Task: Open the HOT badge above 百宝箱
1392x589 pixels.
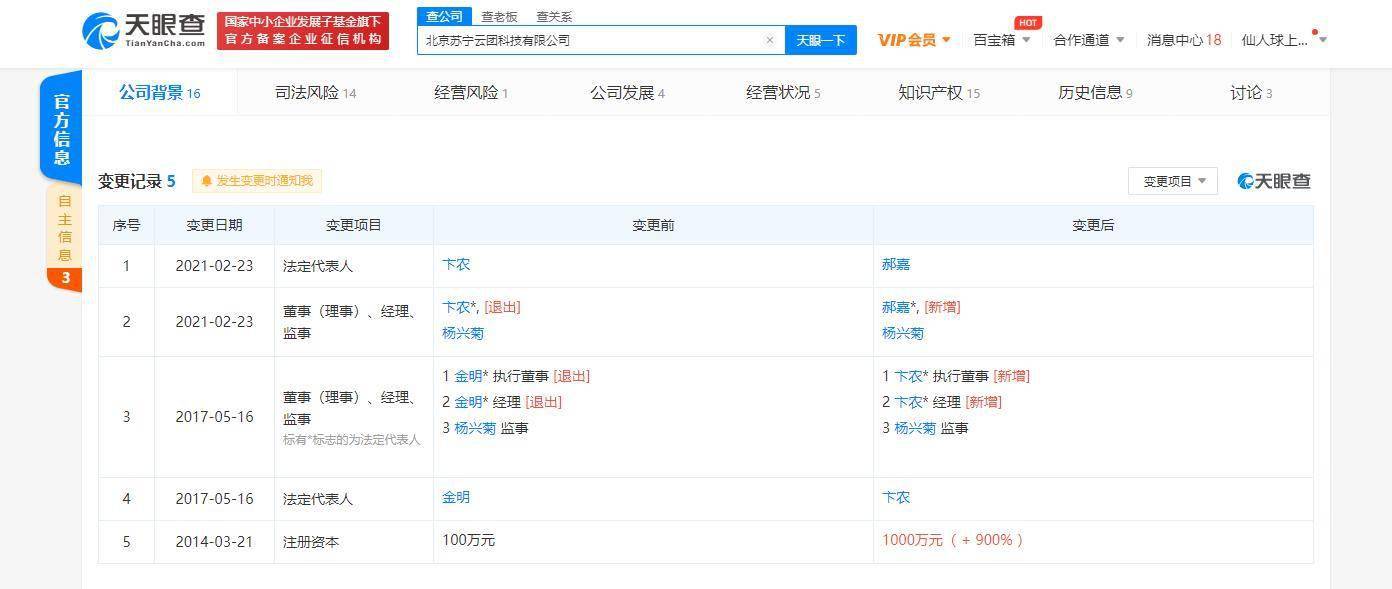Action: 1028,22
